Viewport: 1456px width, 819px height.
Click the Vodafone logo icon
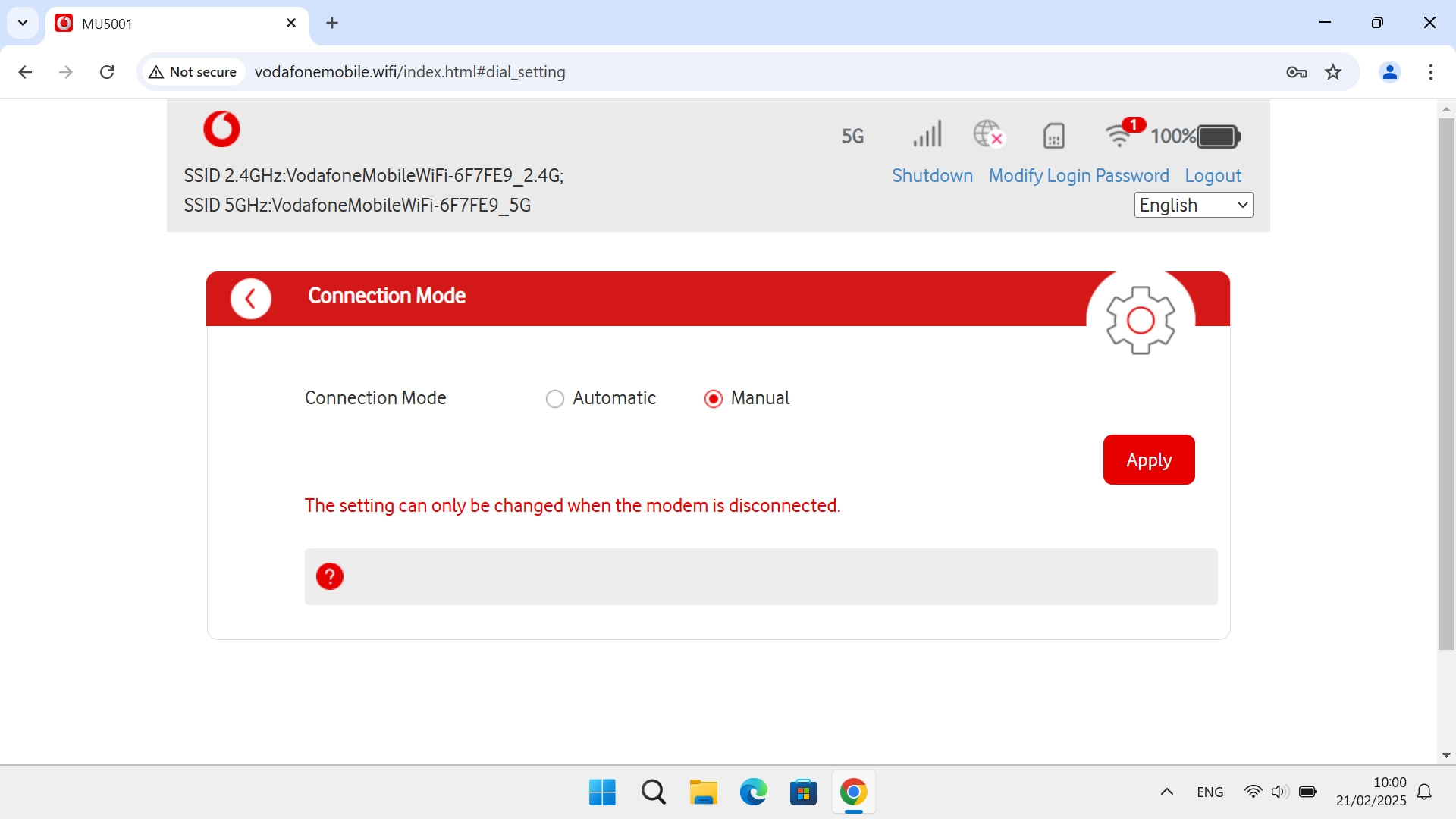221,129
